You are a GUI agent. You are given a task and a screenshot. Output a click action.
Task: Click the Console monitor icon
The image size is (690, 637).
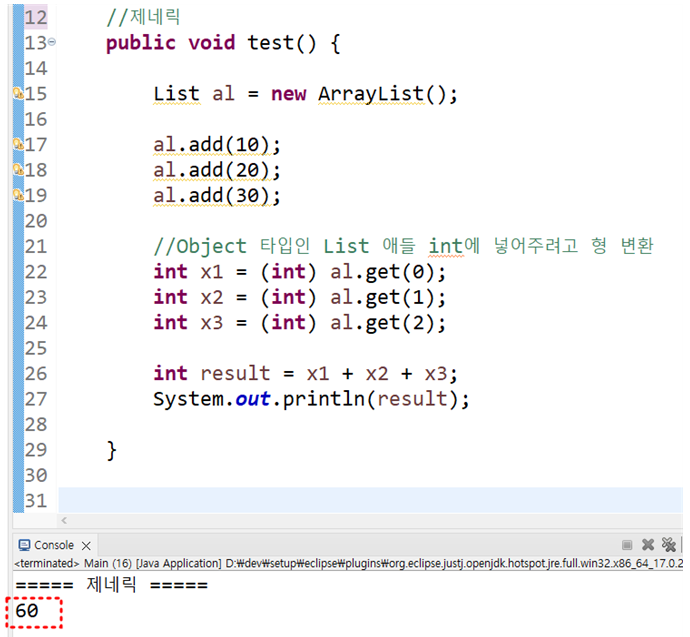point(24,545)
